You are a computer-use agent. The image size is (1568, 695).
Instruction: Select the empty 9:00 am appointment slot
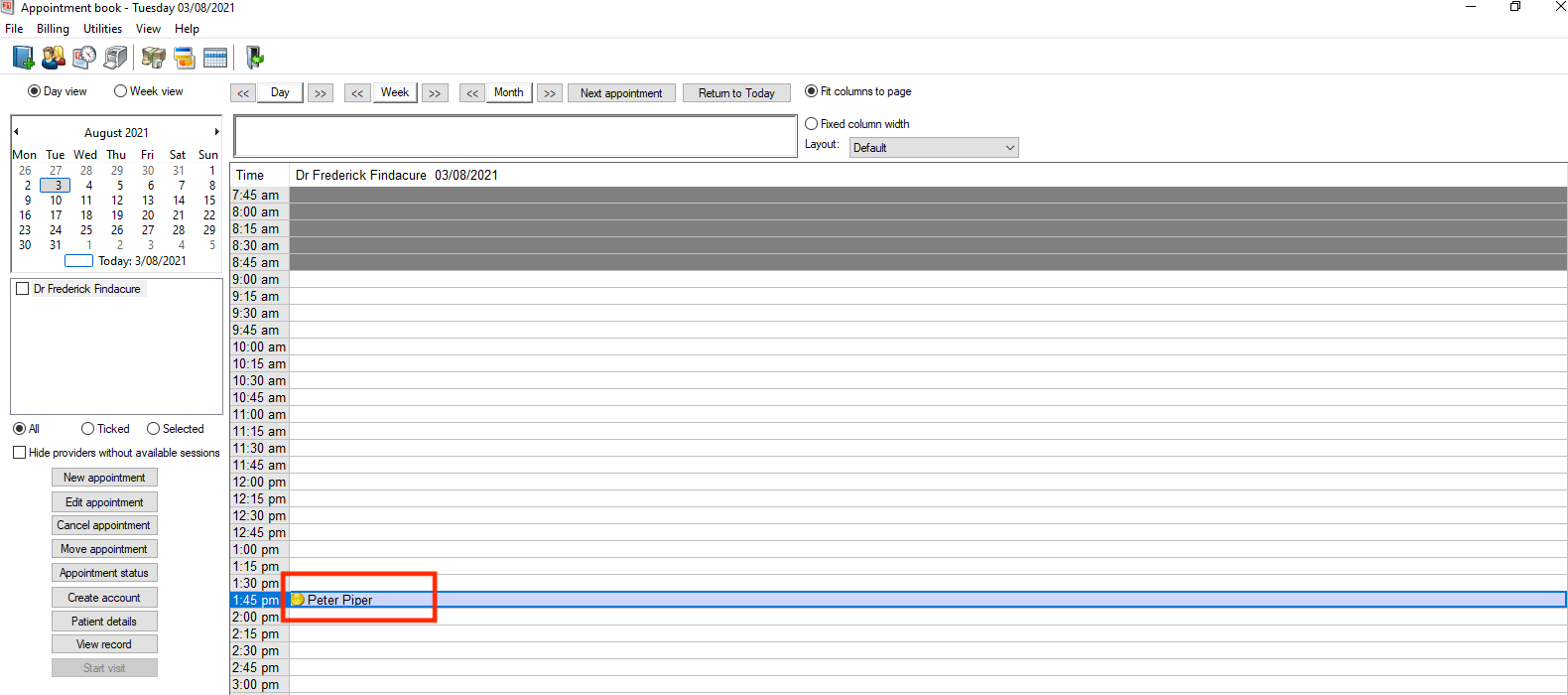(927, 280)
